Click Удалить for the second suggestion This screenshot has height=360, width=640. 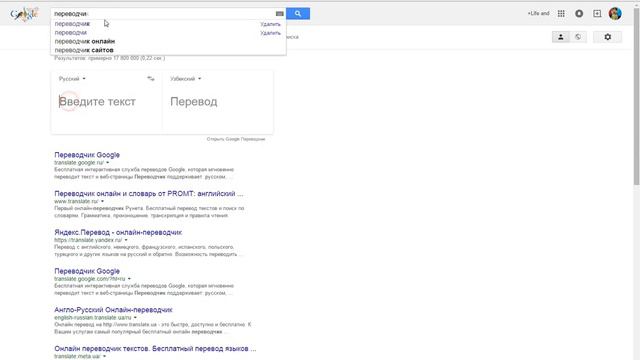[x=270, y=33]
